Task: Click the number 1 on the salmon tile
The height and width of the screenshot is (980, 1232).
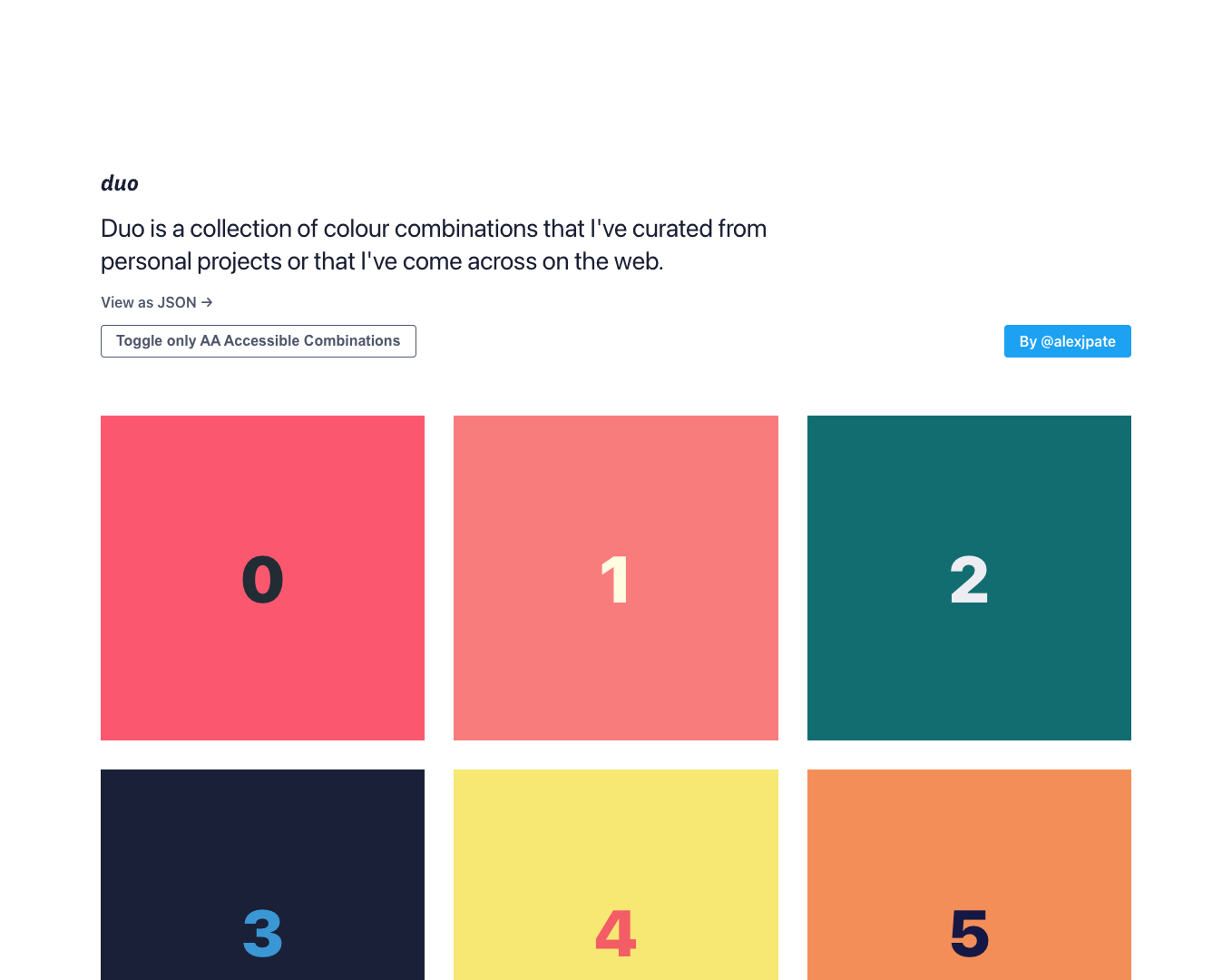Action: (615, 580)
